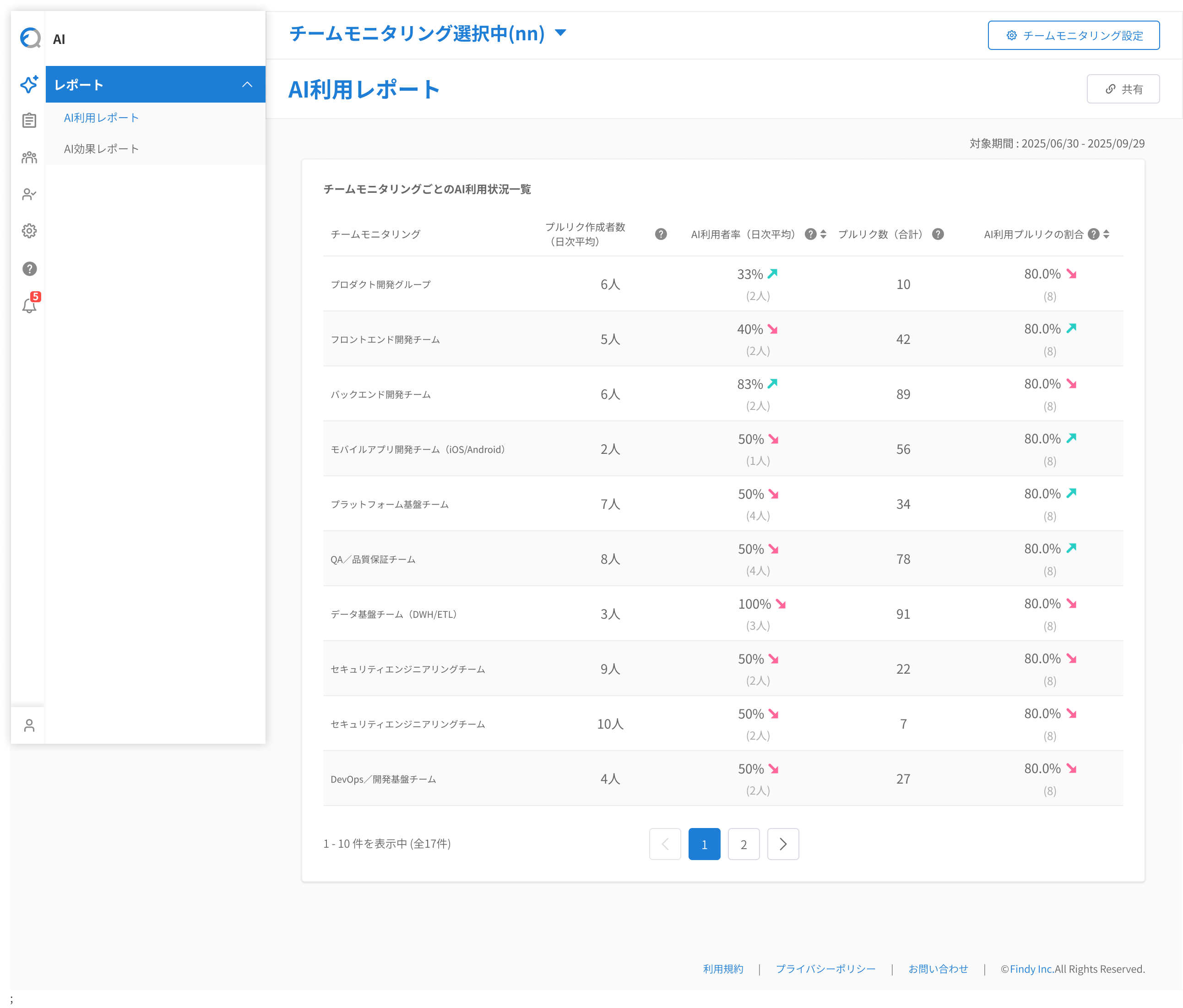Image resolution: width=1183 pixels, height=1008 pixels.
Task: Select AI利用レポート menu item
Action: coord(101,118)
